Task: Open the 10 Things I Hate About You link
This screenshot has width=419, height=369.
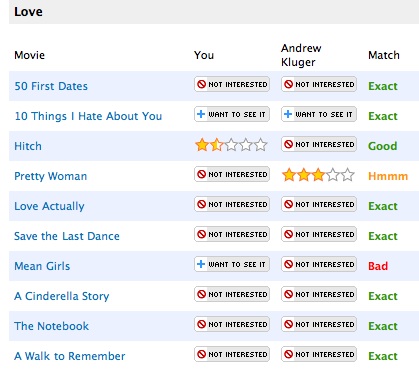Action: (x=88, y=116)
